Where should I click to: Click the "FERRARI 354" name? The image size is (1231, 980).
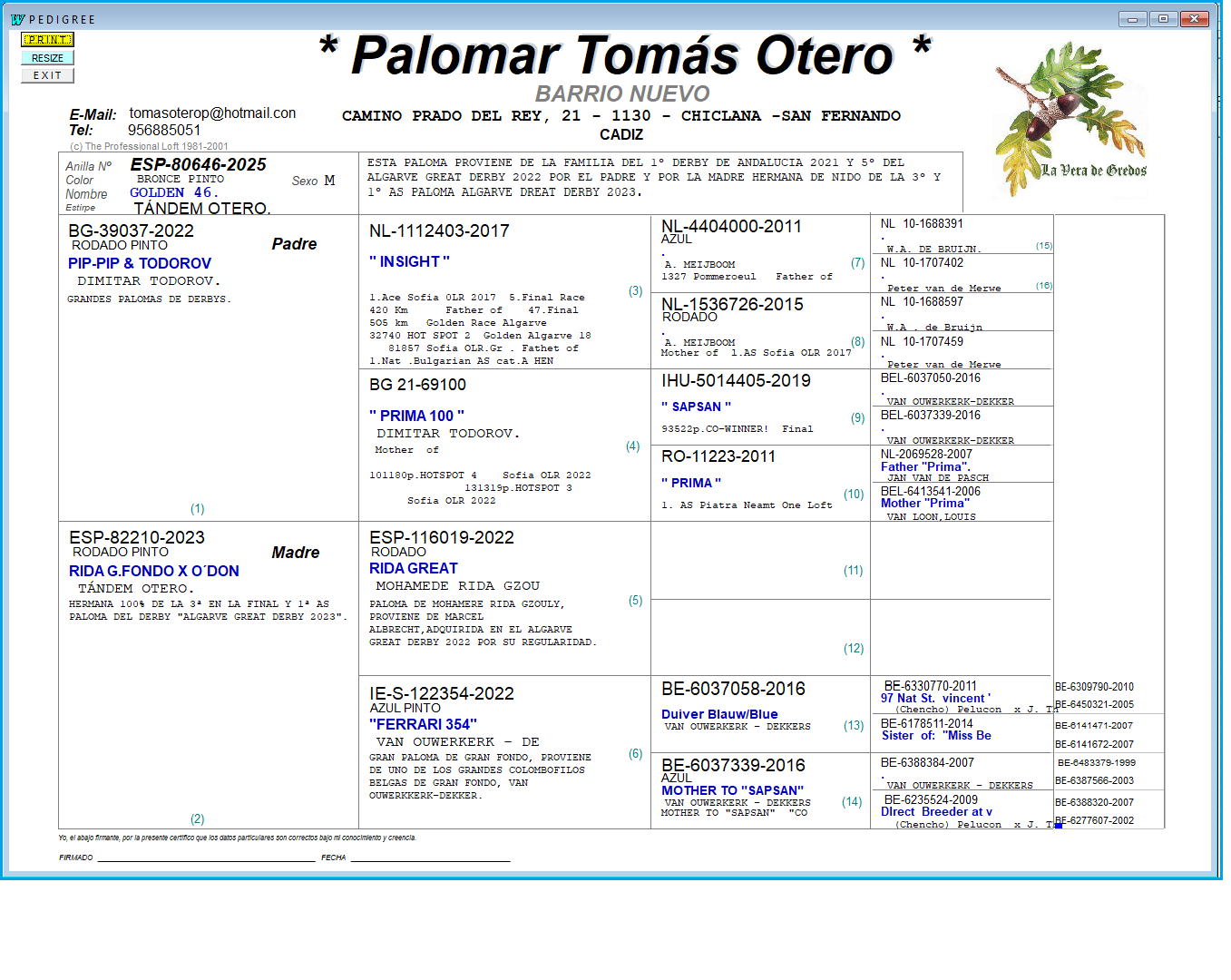click(423, 724)
